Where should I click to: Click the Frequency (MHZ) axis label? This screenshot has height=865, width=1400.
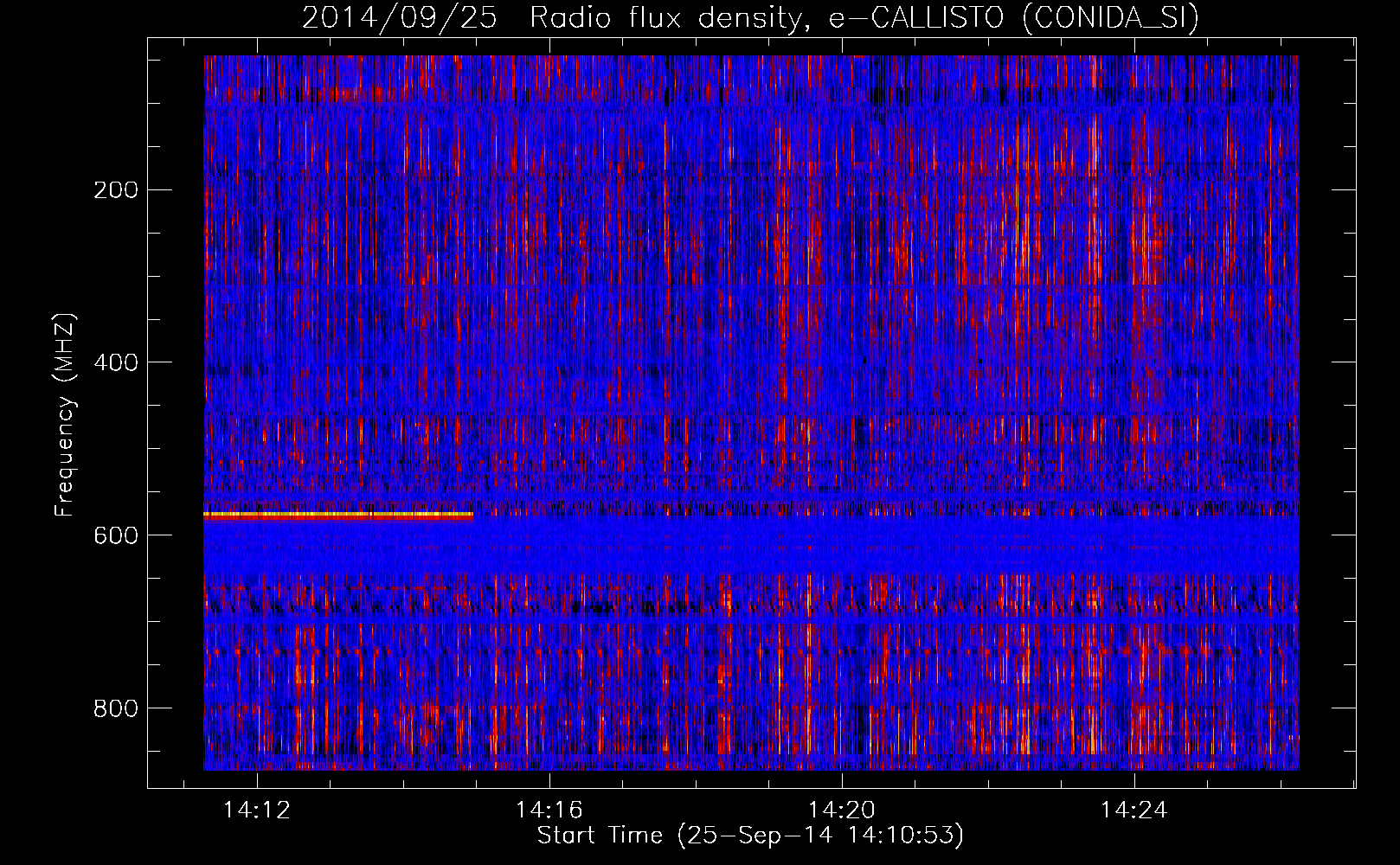pyautogui.click(x=65, y=415)
